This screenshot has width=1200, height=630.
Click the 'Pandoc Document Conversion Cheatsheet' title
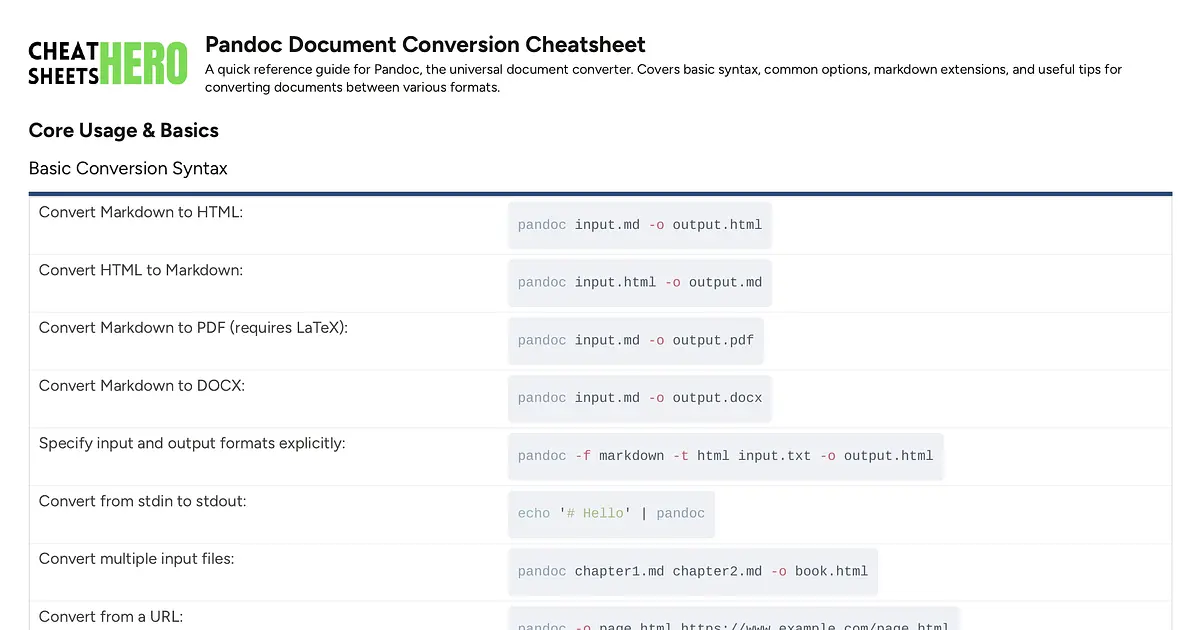click(x=425, y=44)
